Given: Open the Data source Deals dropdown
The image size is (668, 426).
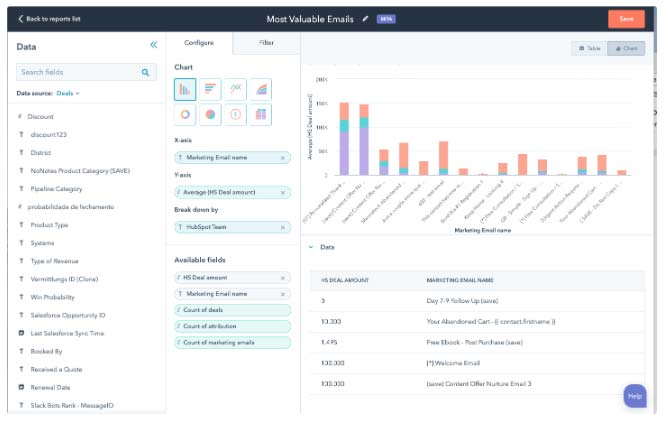Looking at the screenshot, I should click(68, 93).
